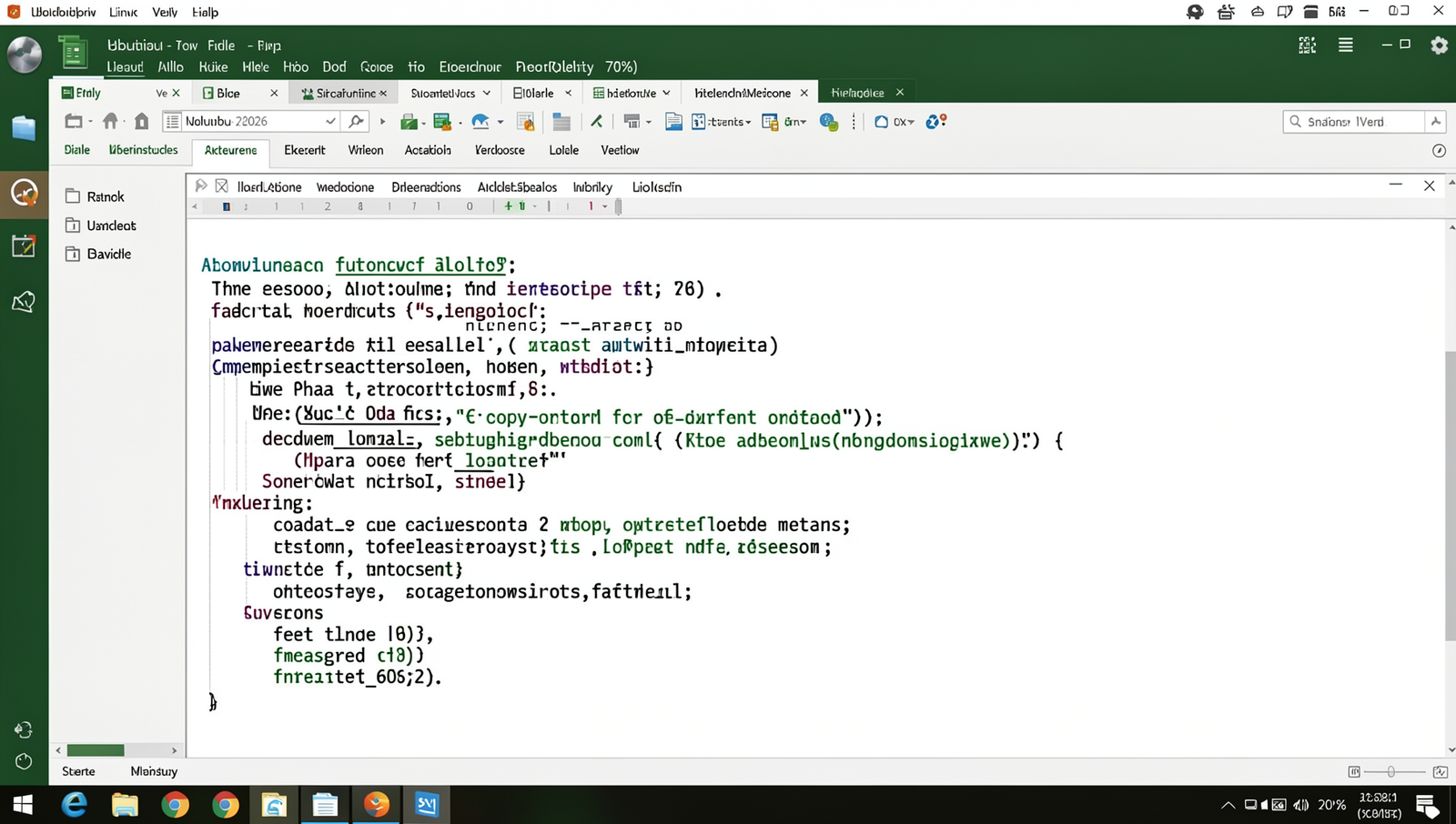Switch to the Akteurene ribbon tab

[x=230, y=150]
